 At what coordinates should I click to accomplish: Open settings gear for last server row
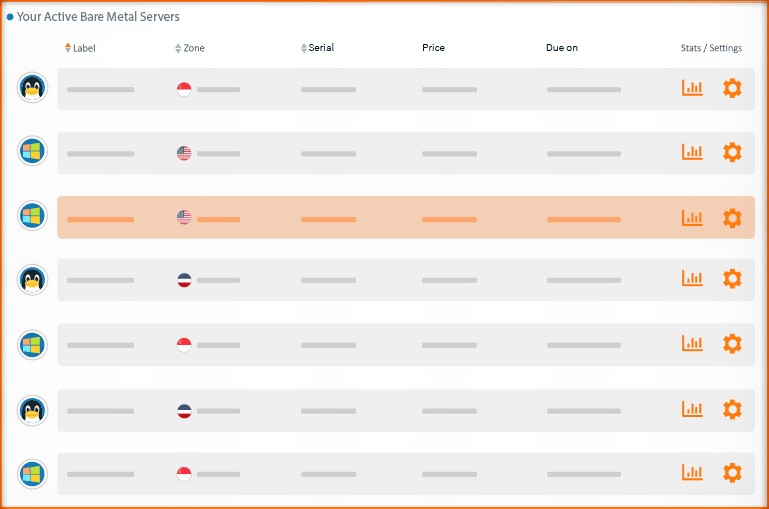(732, 473)
